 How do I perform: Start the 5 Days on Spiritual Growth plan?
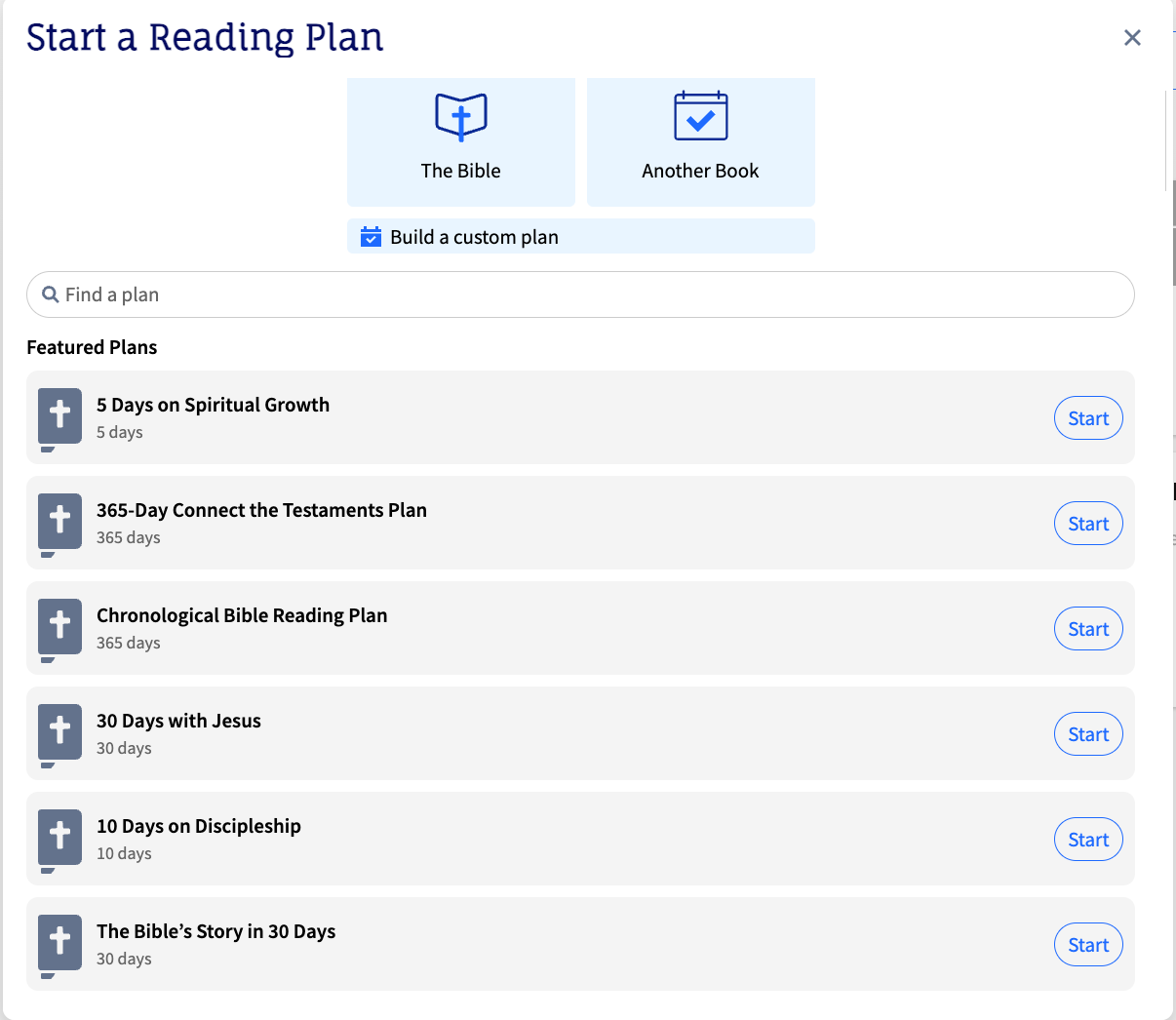pos(1088,418)
